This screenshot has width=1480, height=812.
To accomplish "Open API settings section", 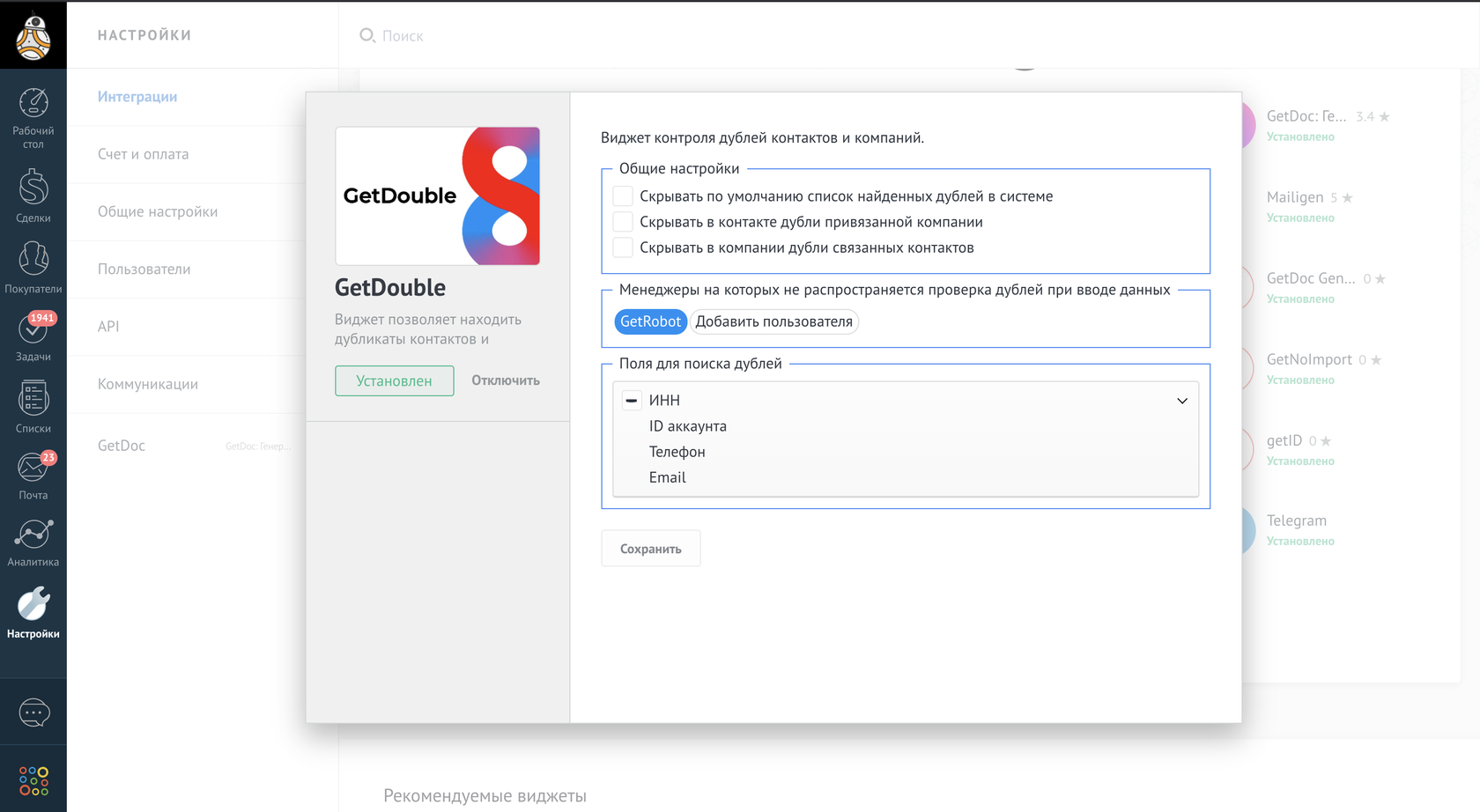I will (x=108, y=326).
